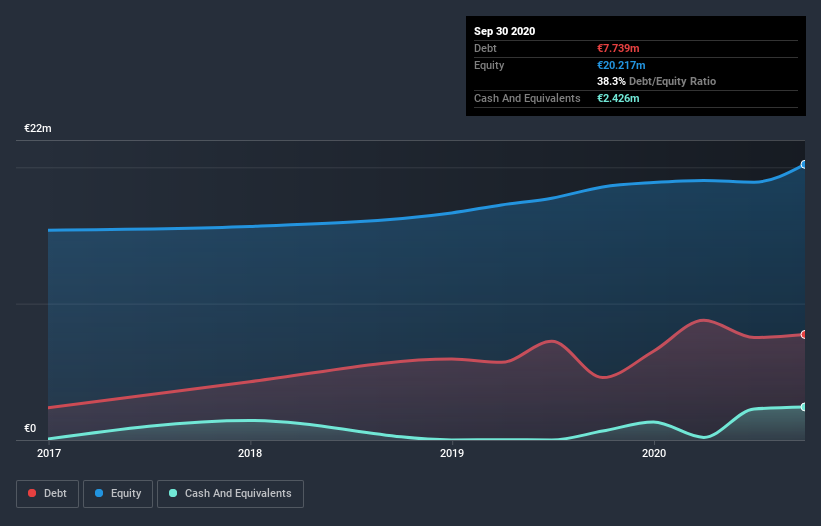Click the 2020 x-axis label
This screenshot has height=526, width=821.
(654, 453)
